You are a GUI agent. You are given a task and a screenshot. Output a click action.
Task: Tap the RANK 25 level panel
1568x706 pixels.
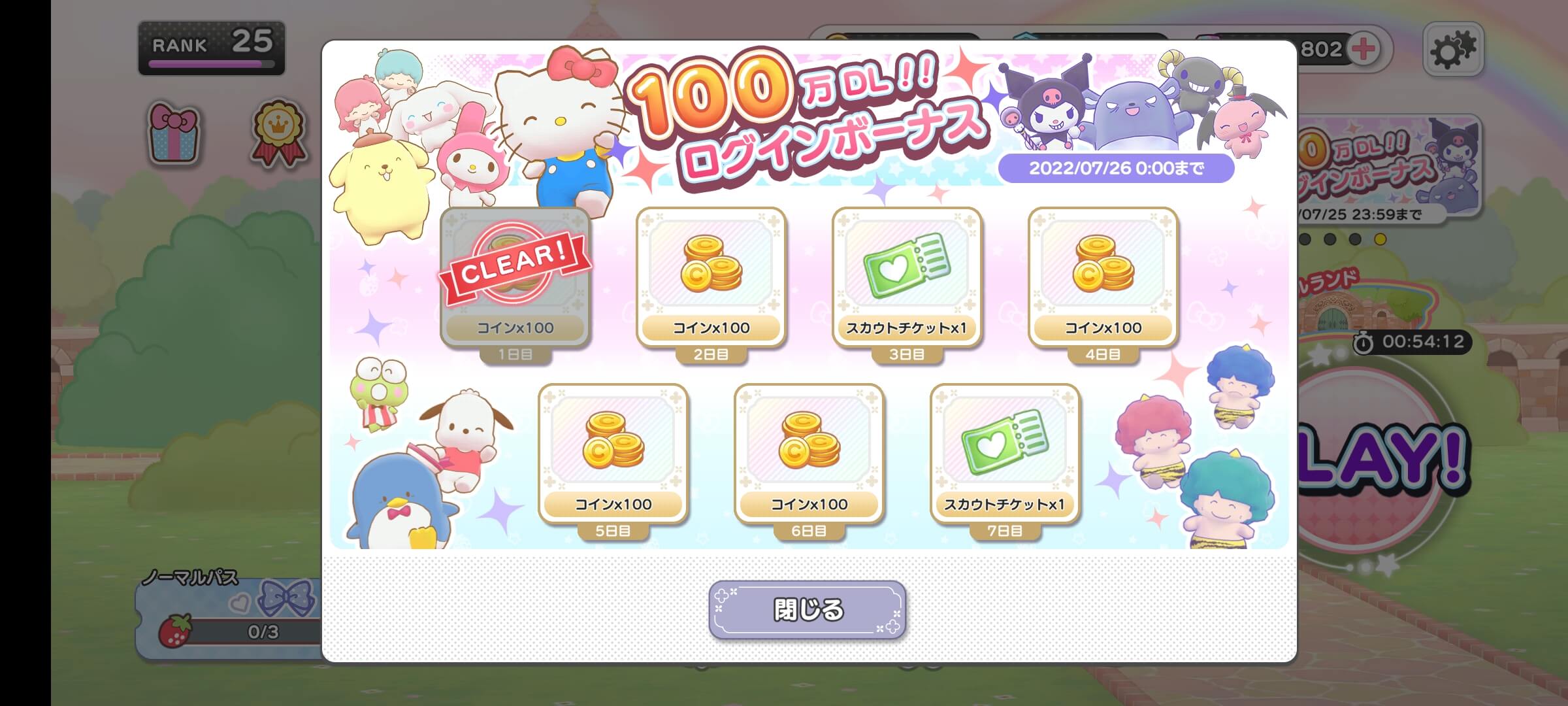tap(211, 48)
